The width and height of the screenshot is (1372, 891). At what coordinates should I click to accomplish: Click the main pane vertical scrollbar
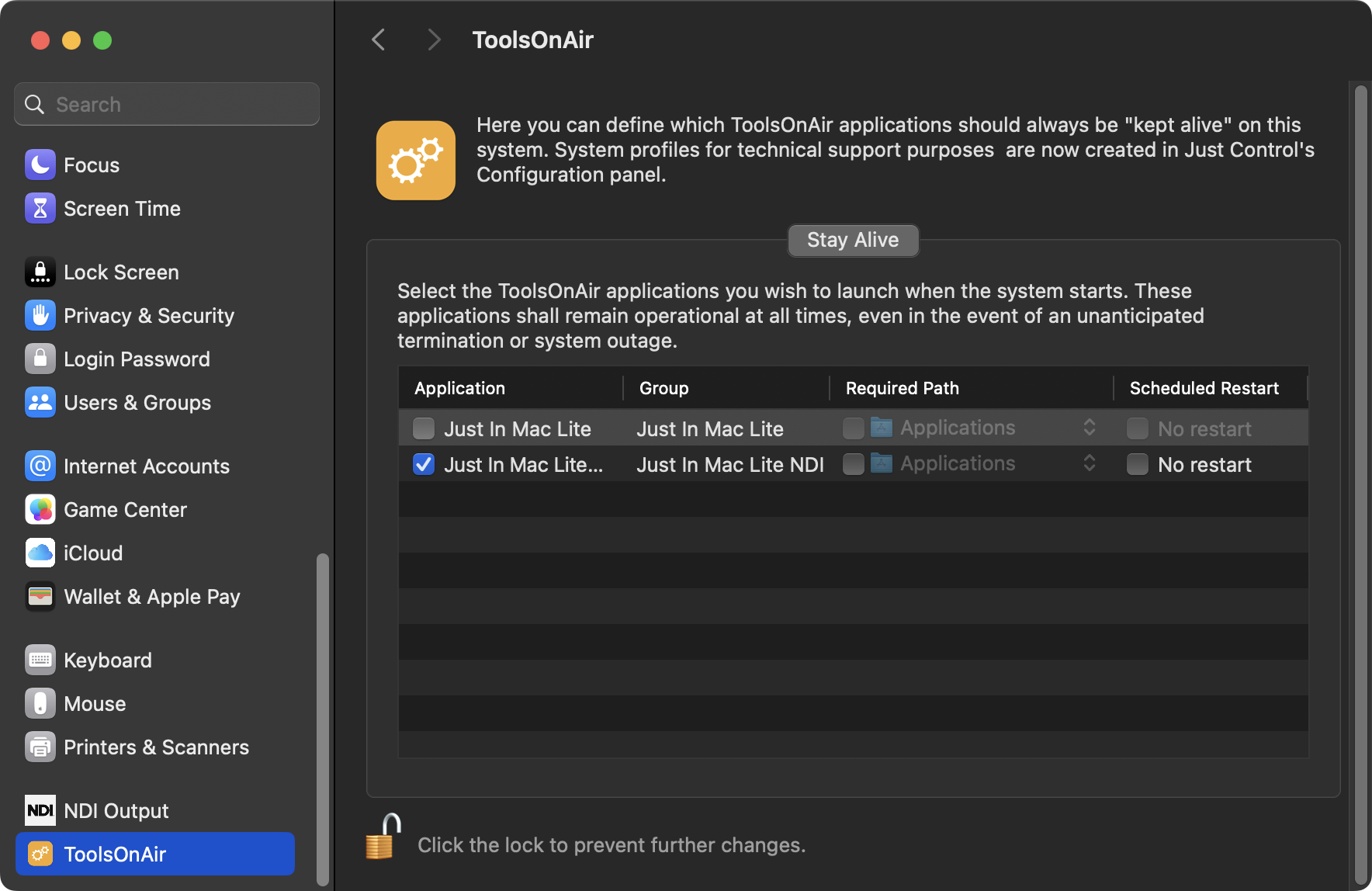pos(1360,484)
